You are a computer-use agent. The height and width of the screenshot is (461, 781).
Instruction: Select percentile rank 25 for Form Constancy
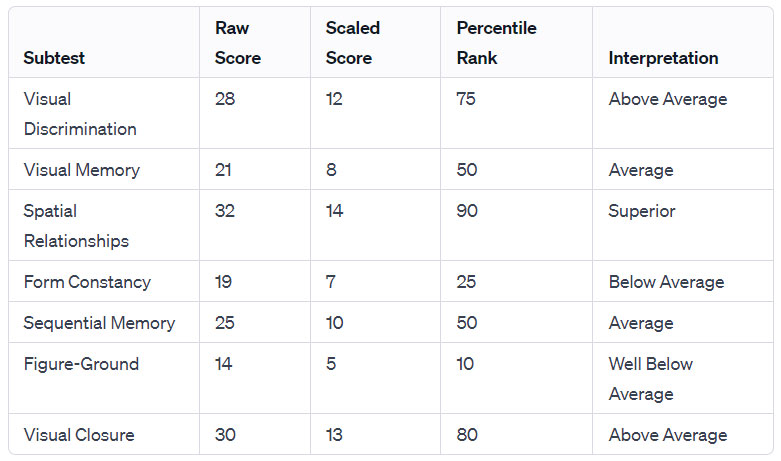click(467, 282)
